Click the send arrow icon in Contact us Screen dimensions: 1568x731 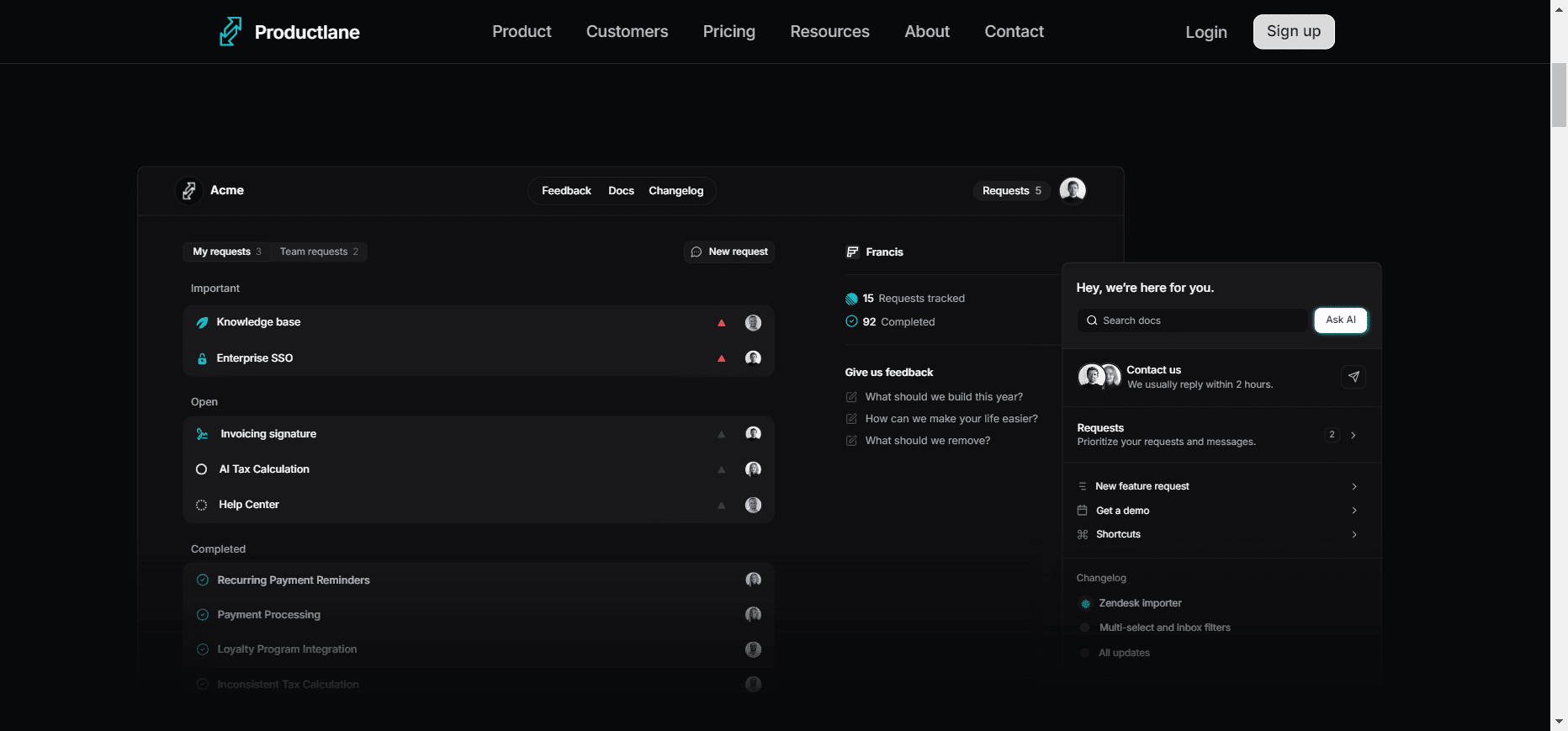coord(1353,376)
